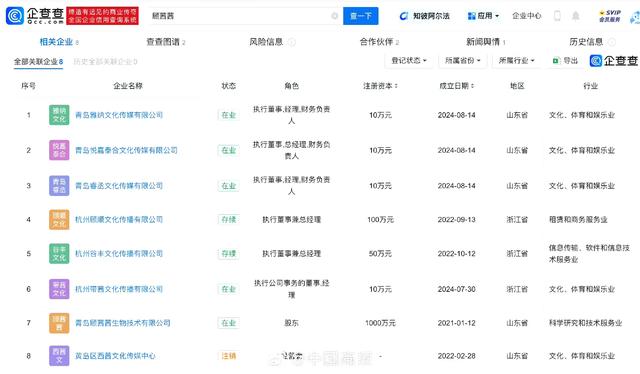
Task: Sort table by 注册资本 column
Action: point(380,86)
